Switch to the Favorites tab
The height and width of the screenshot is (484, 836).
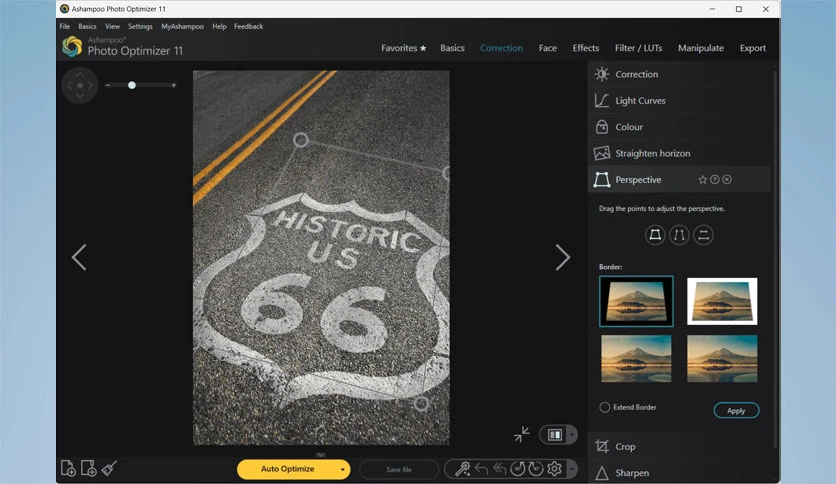point(404,48)
